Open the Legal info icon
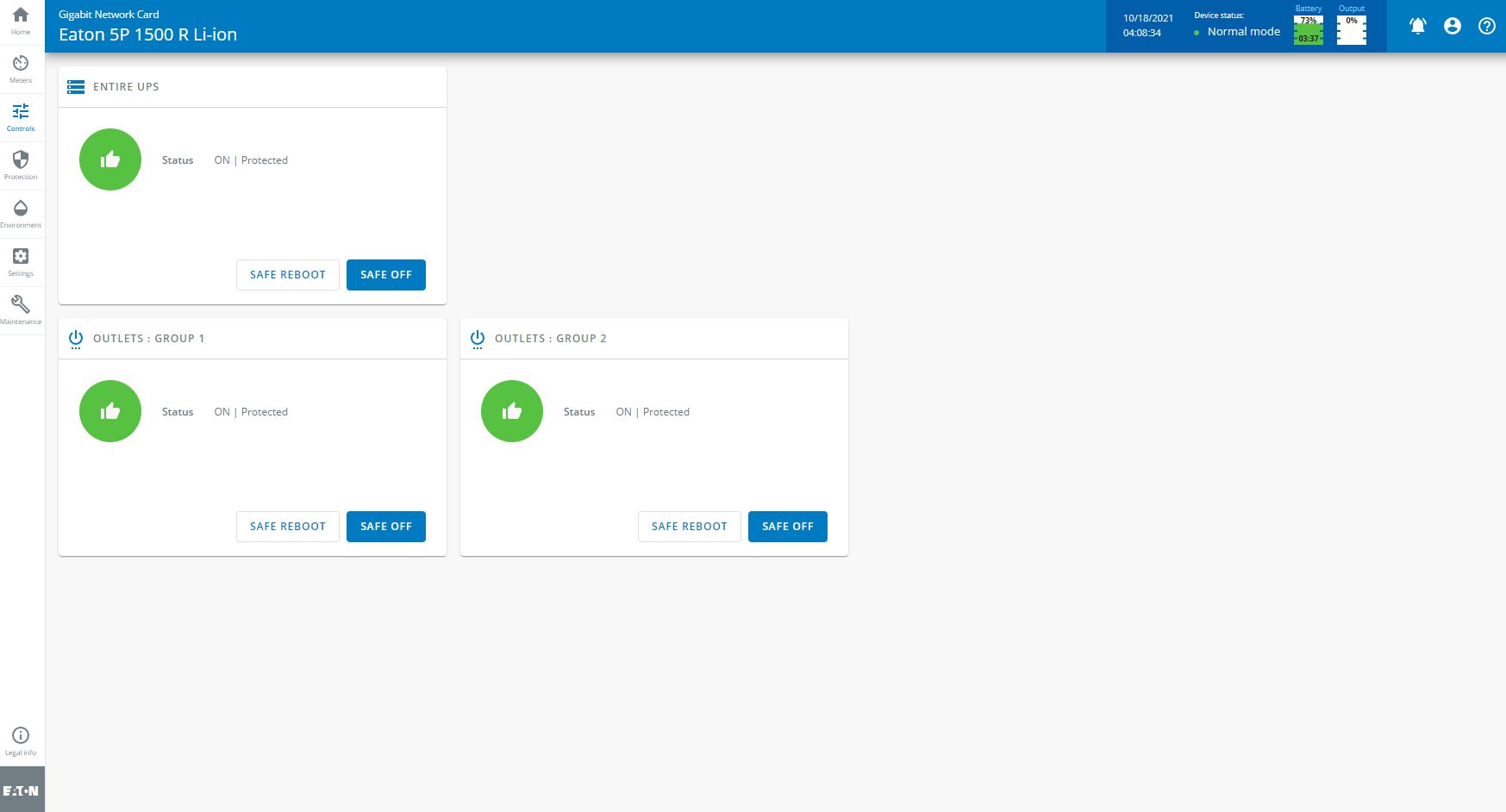 [21, 735]
